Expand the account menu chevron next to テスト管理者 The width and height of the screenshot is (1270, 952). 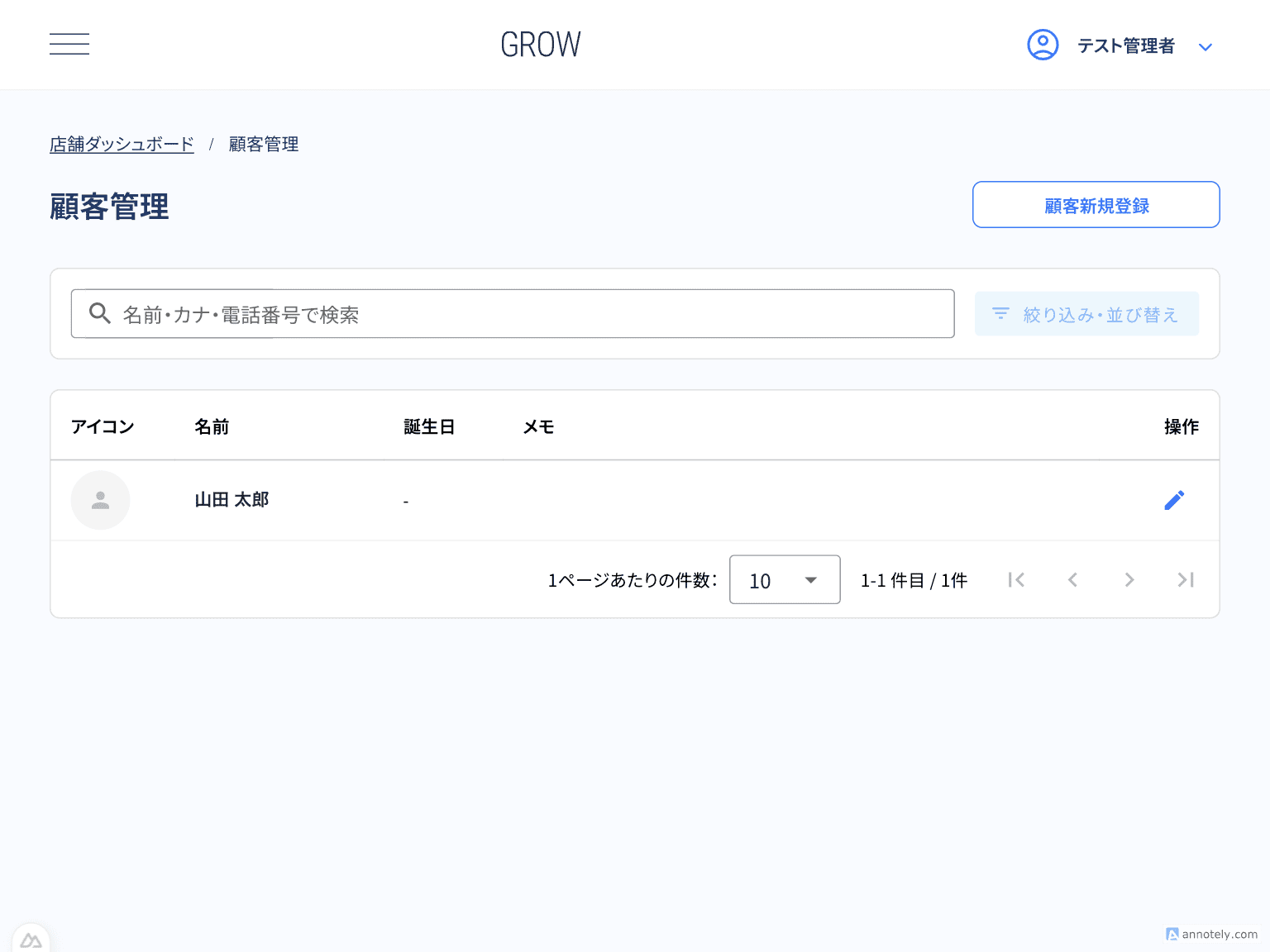click(1205, 47)
